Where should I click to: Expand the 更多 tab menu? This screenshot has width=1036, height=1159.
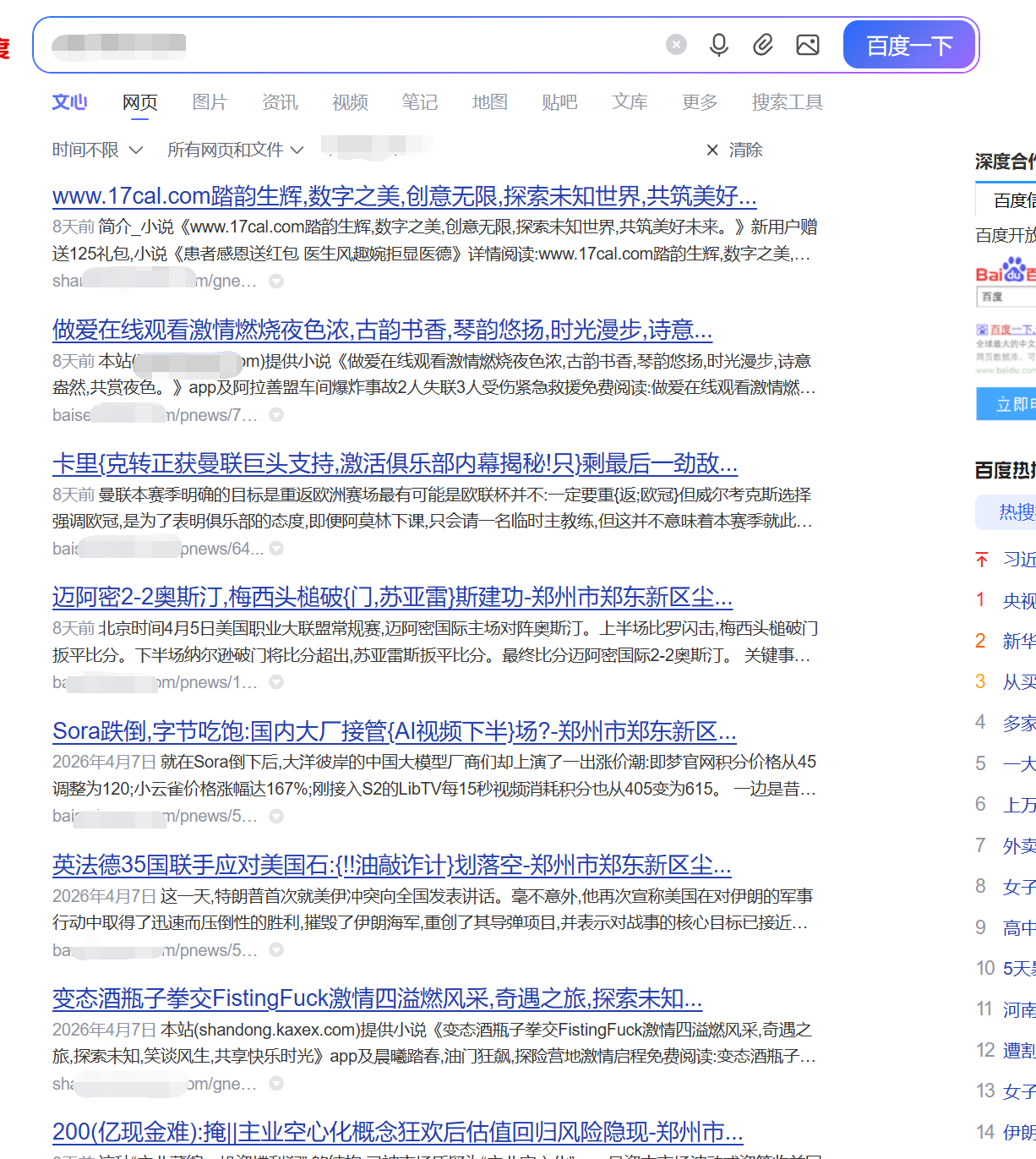[x=700, y=102]
